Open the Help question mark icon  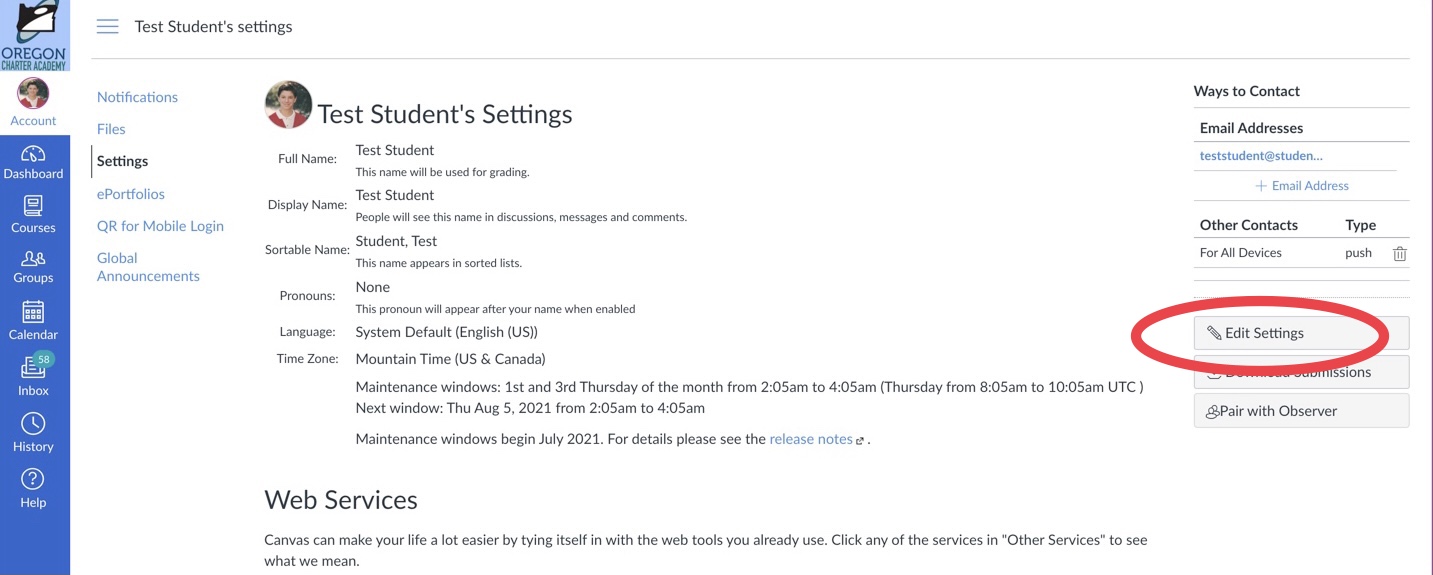click(x=33, y=479)
